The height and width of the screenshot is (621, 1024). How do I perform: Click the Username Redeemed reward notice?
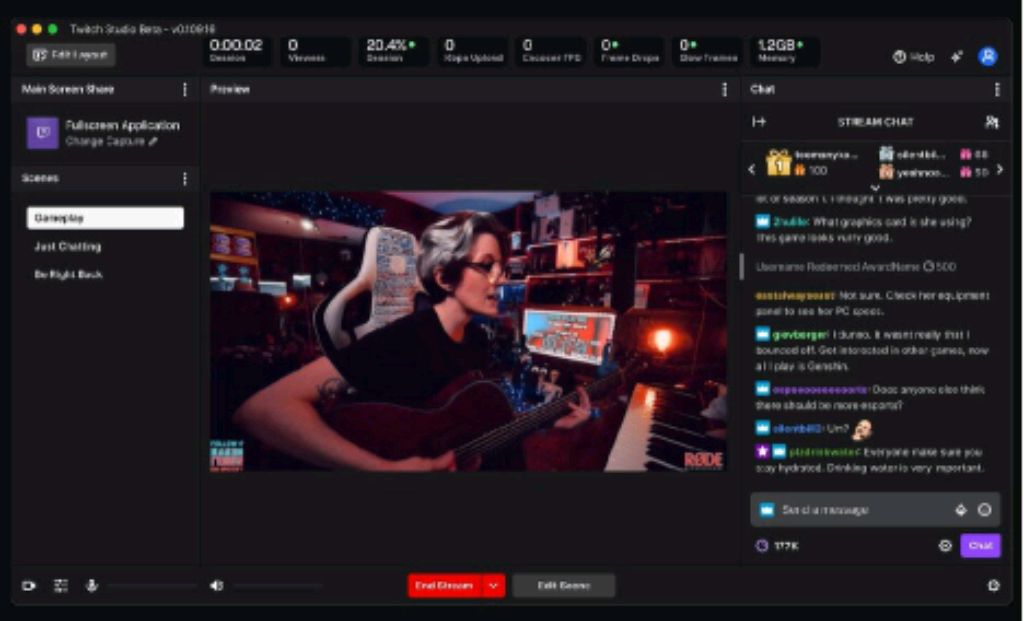[856, 266]
